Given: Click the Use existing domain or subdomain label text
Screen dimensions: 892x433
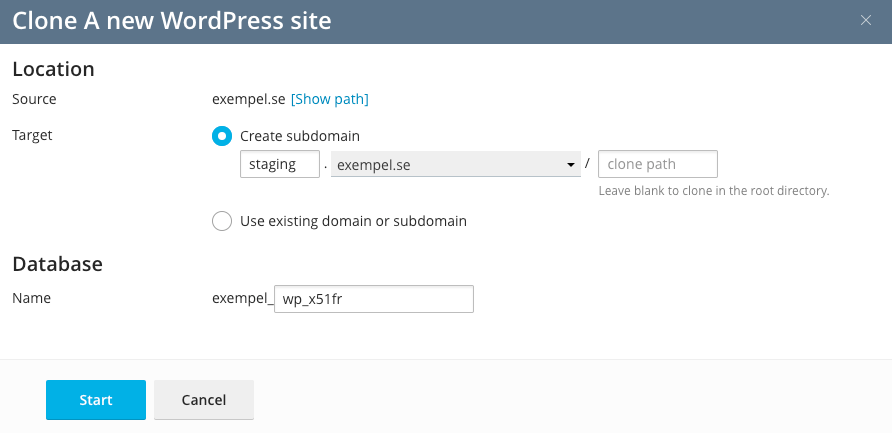Looking at the screenshot, I should tap(353, 221).
